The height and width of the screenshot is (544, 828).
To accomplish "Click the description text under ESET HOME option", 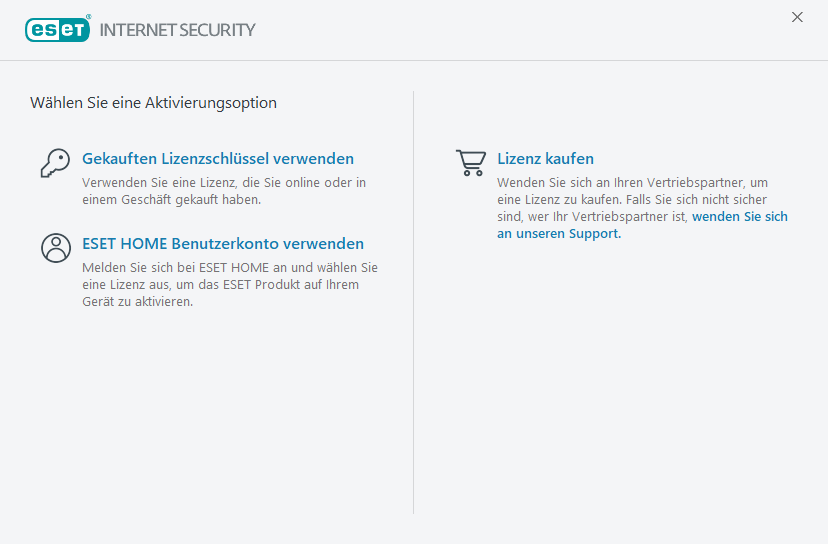I will pyautogui.click(x=229, y=285).
